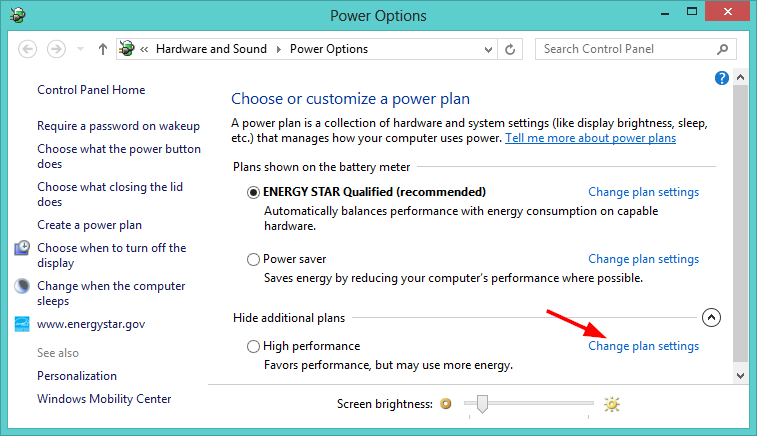Go back with the Back arrow icon
The height and width of the screenshot is (436, 757).
pos(28,49)
